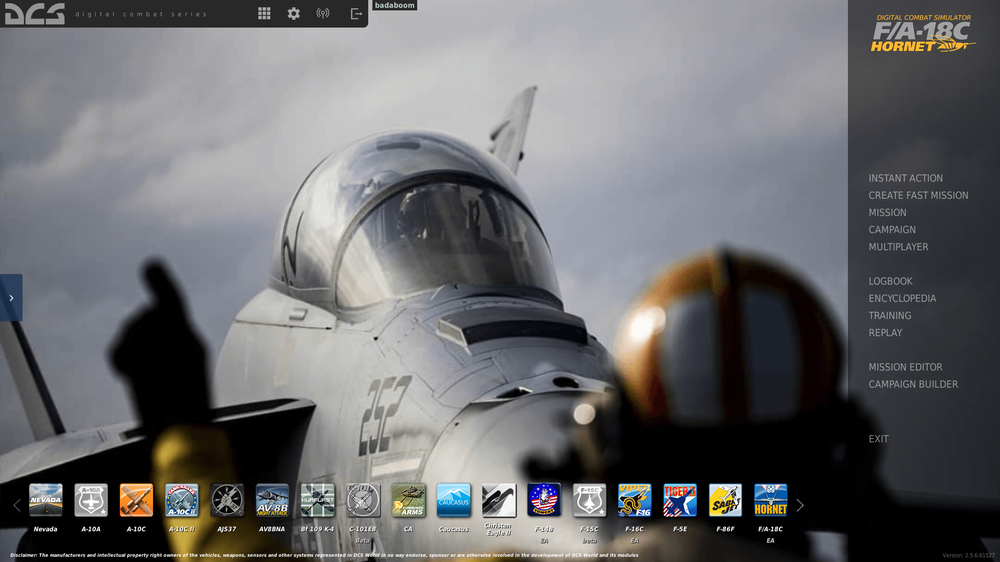
Task: Select the F/A-18C Hornet module icon
Action: (x=770, y=500)
